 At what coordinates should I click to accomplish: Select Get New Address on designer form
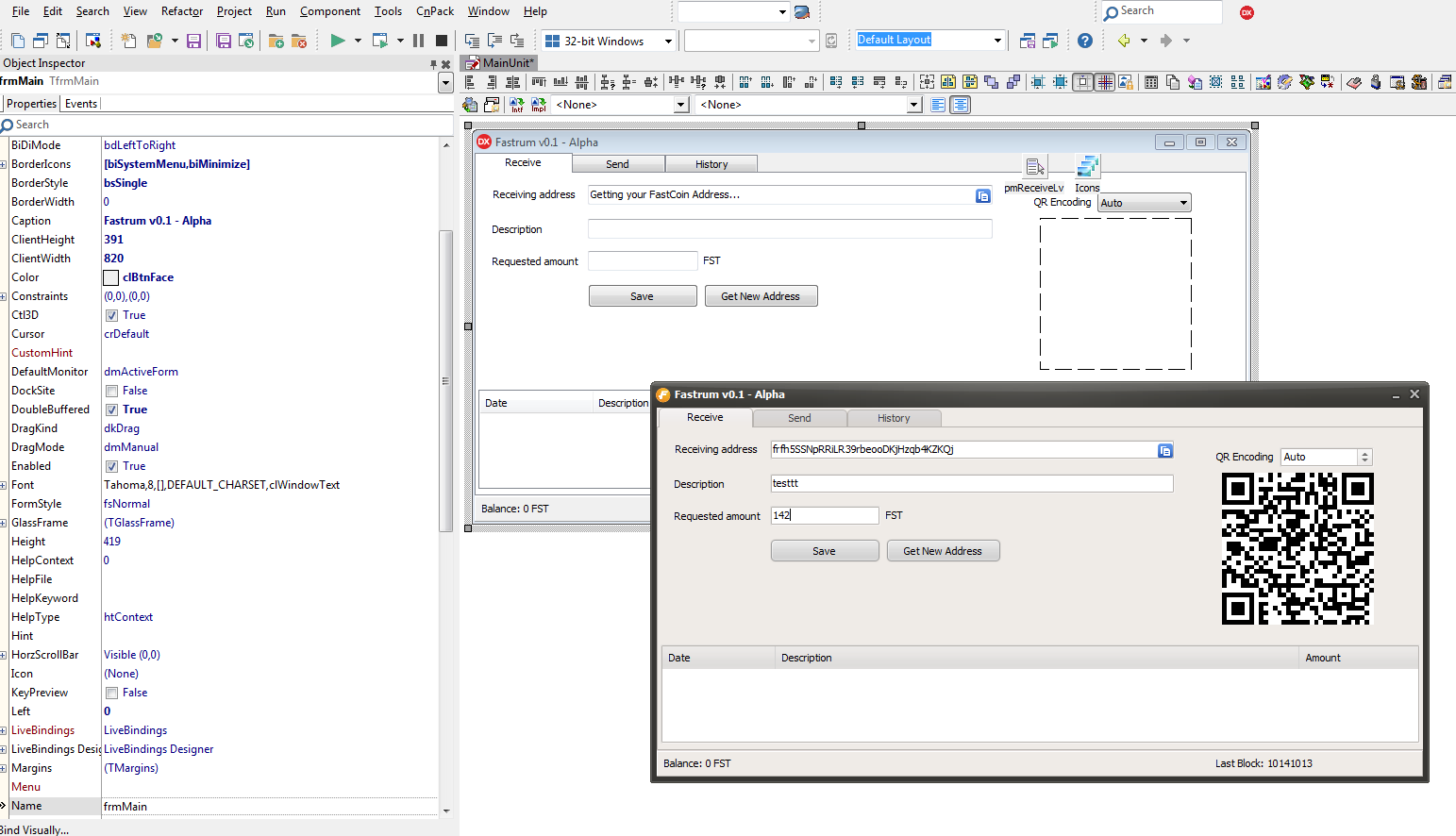point(761,296)
